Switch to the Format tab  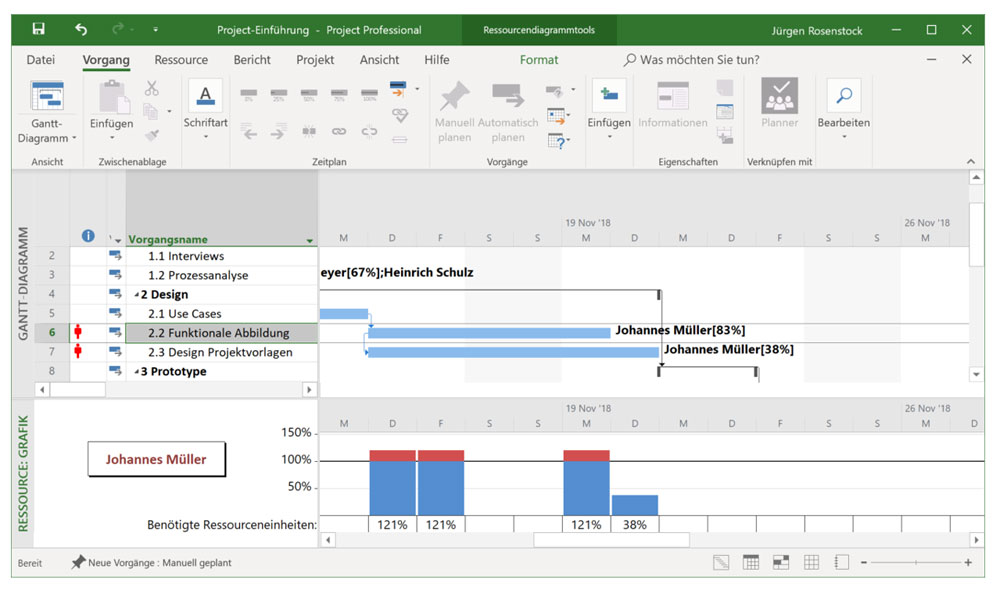[539, 59]
